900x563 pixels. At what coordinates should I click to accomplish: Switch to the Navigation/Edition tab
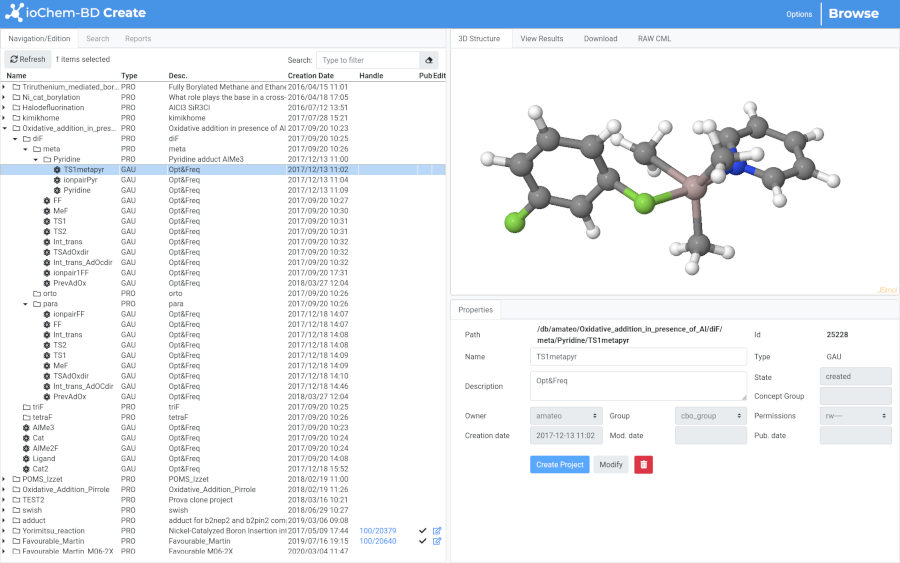click(x=39, y=38)
